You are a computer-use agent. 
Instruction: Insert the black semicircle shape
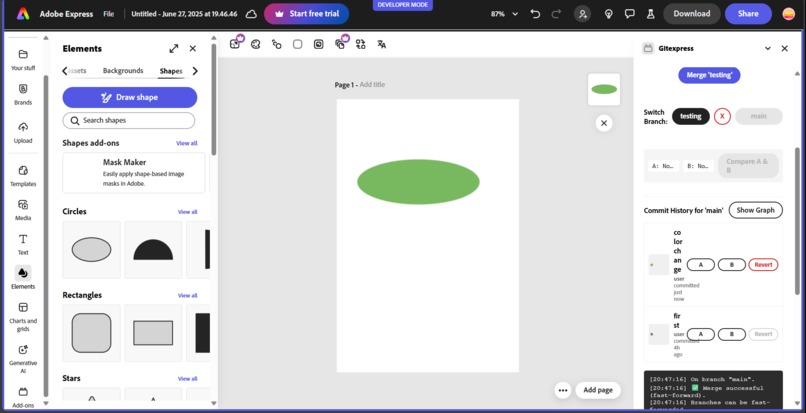tap(153, 249)
